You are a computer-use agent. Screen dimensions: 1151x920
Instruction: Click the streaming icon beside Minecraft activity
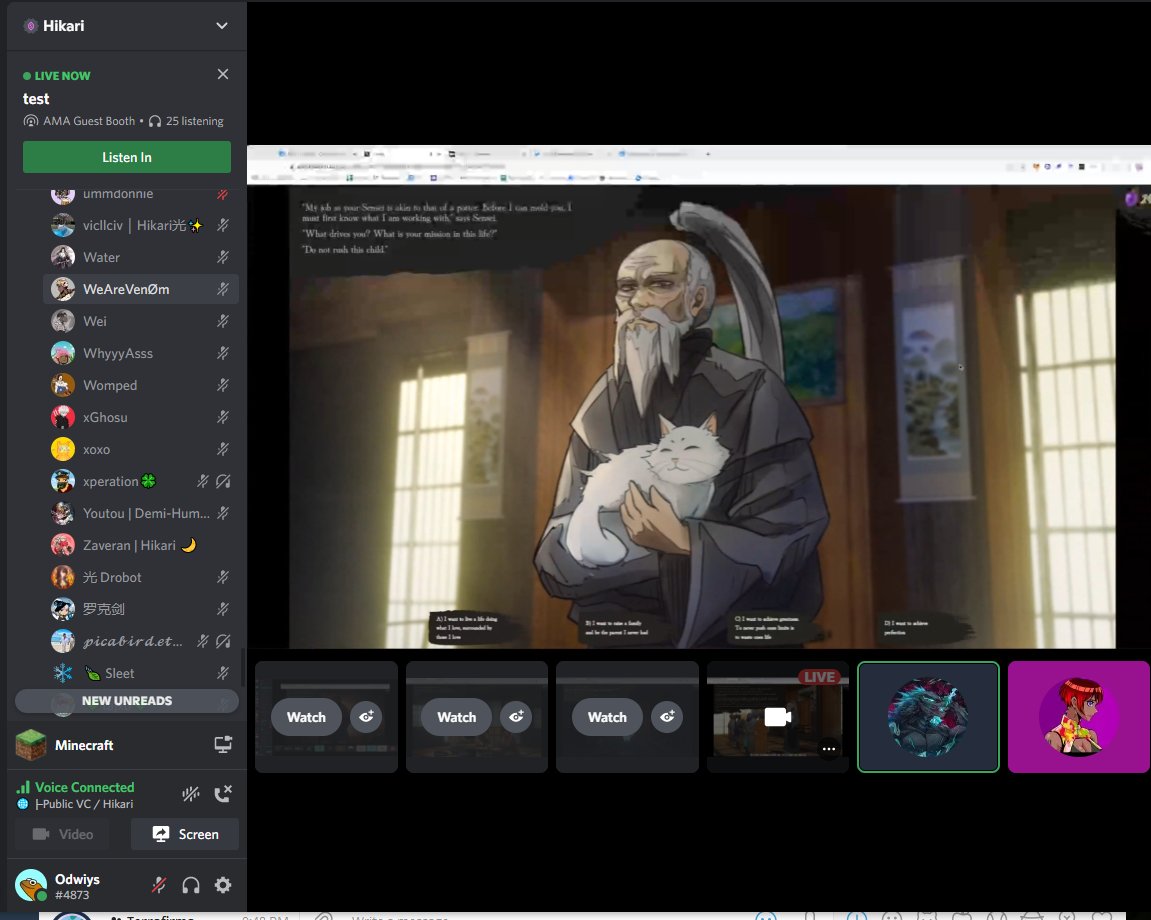pyautogui.click(x=222, y=744)
